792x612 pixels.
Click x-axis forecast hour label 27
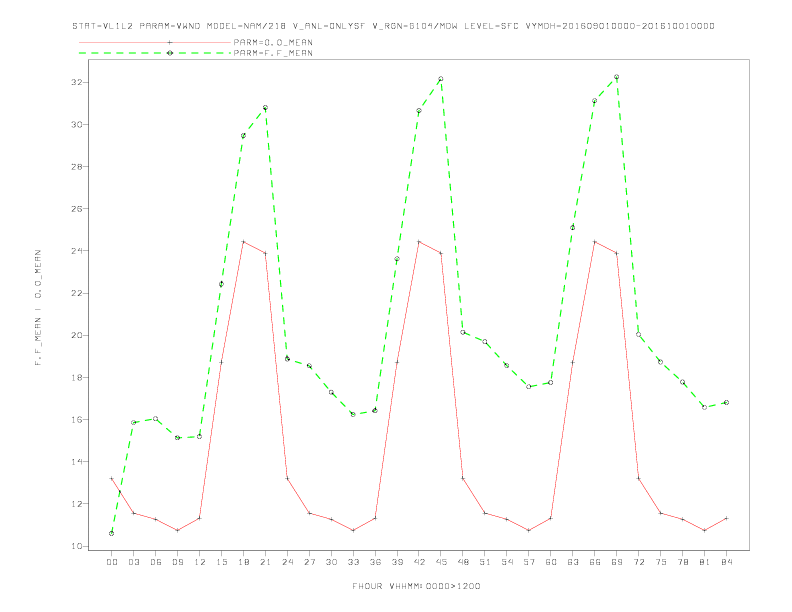click(x=309, y=562)
